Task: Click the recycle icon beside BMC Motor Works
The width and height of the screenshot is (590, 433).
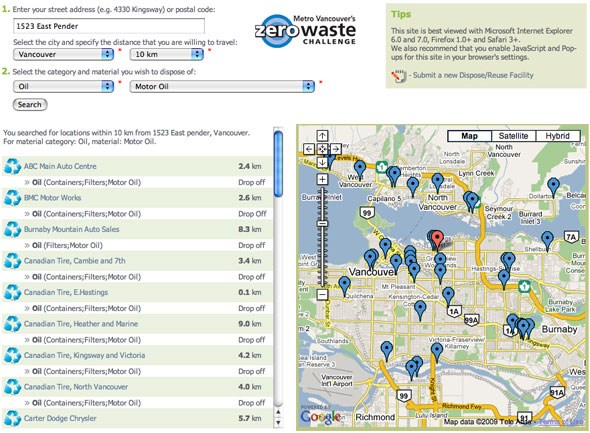Action: click(12, 198)
